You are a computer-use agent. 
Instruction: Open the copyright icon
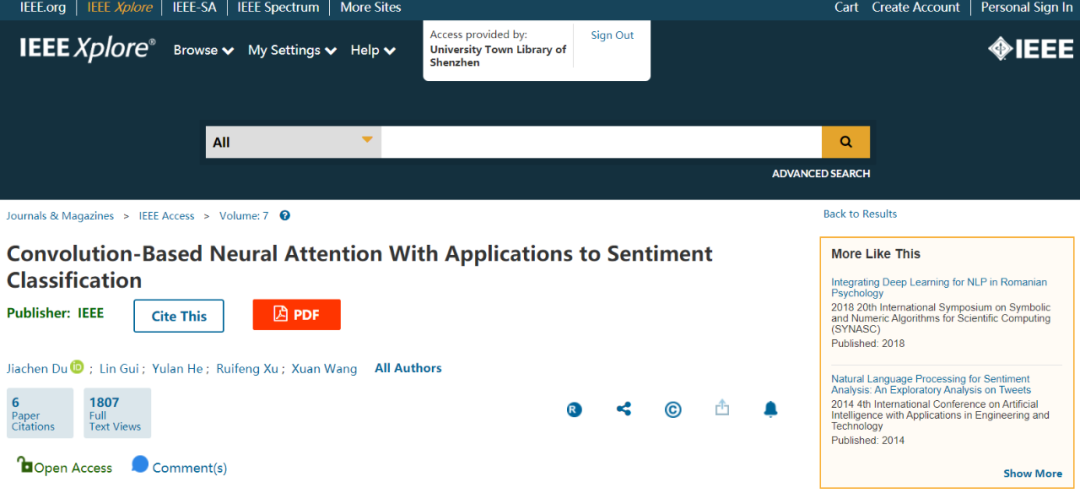pyautogui.click(x=673, y=410)
